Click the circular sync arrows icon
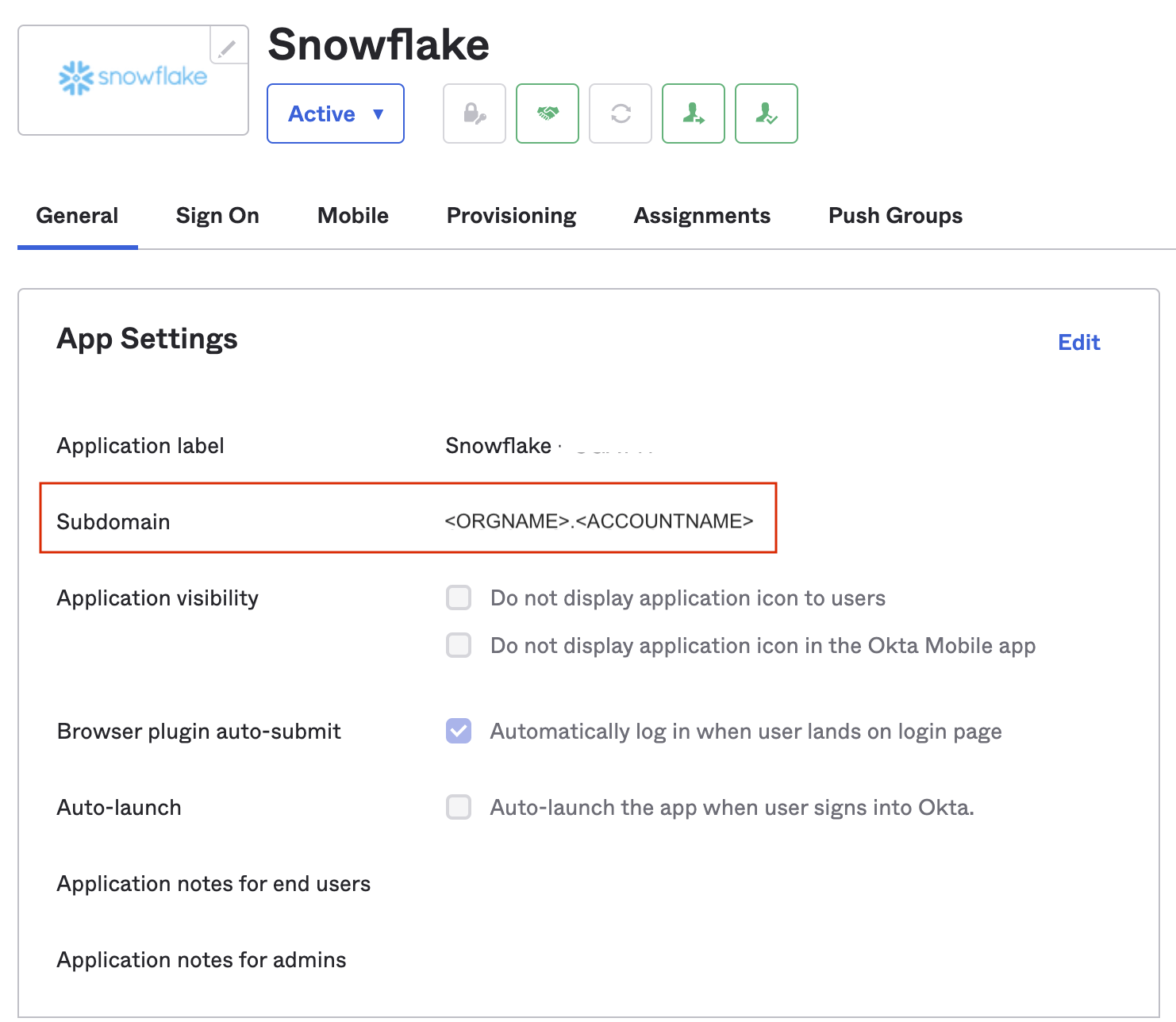This screenshot has width=1176, height=1022. click(620, 113)
